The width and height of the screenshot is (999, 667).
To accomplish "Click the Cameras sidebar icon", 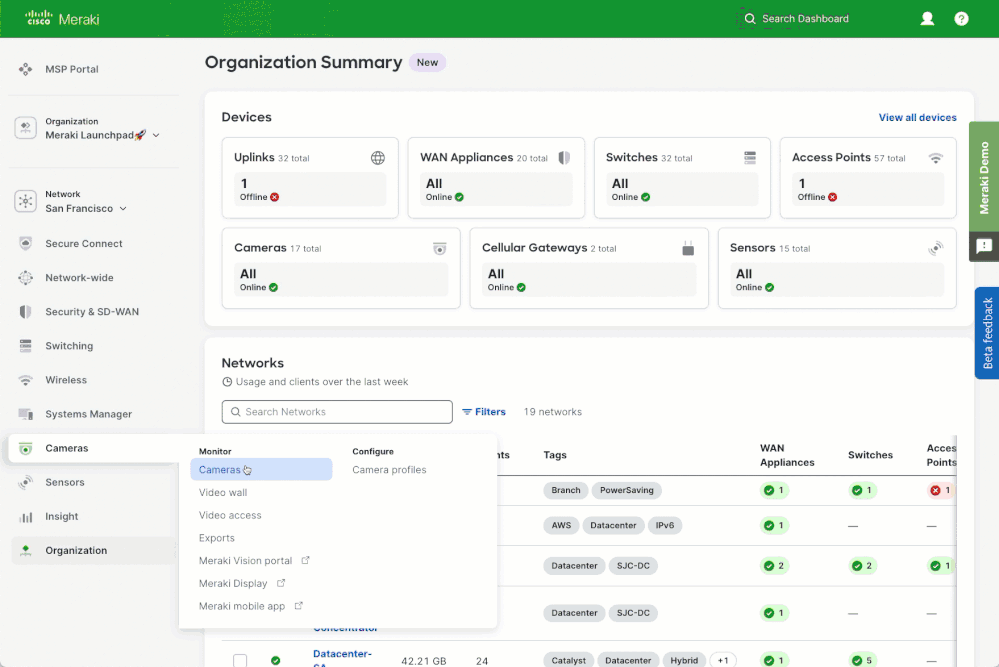I will [25, 448].
